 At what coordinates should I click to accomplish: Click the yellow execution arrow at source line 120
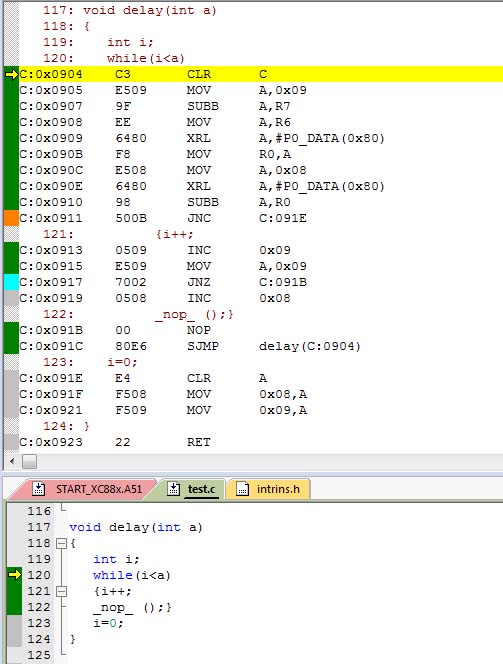[14, 575]
